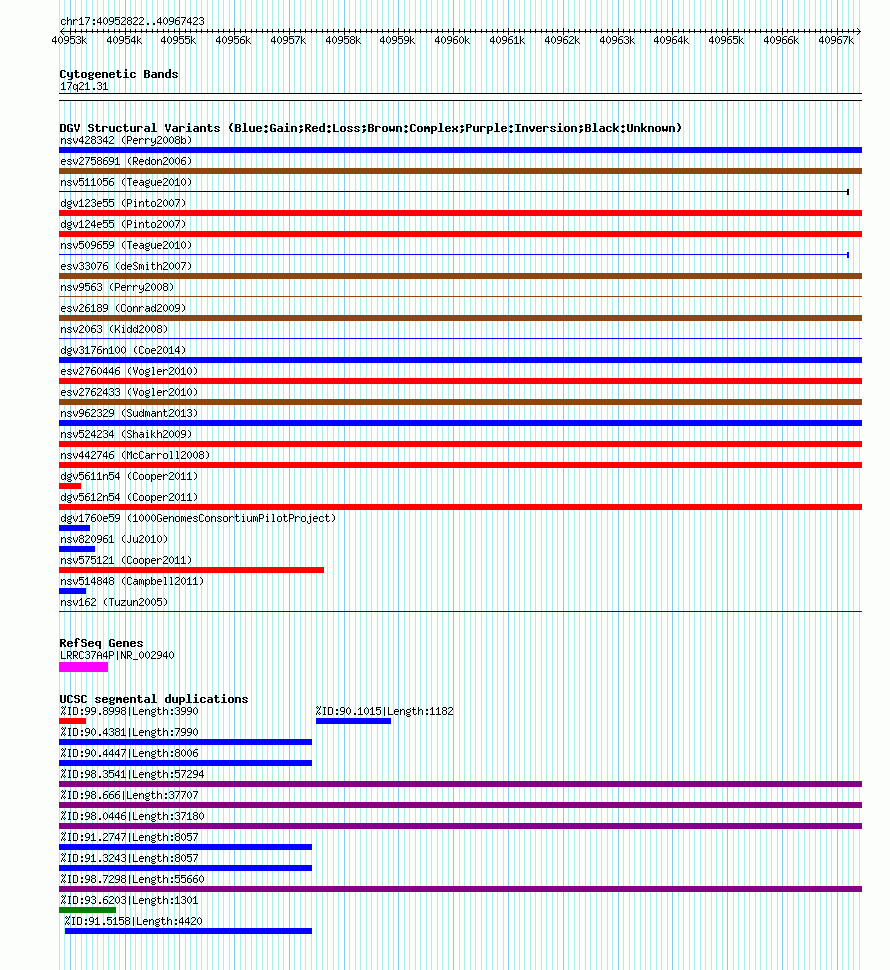Open nsv514848 (Campbell2011) entry
The width and height of the screenshot is (890, 970).
pos(132,582)
